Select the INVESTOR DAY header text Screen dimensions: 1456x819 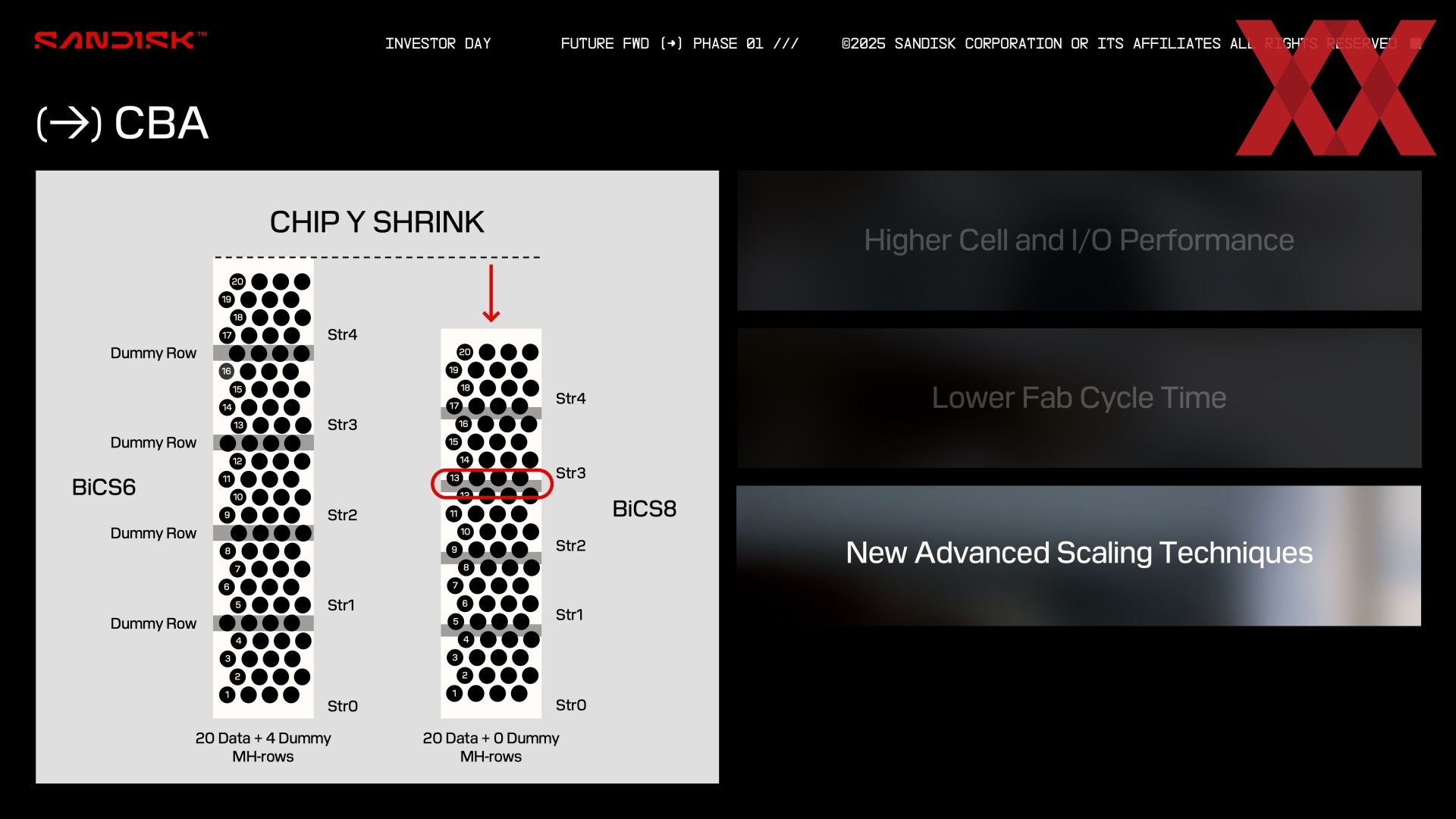[438, 43]
